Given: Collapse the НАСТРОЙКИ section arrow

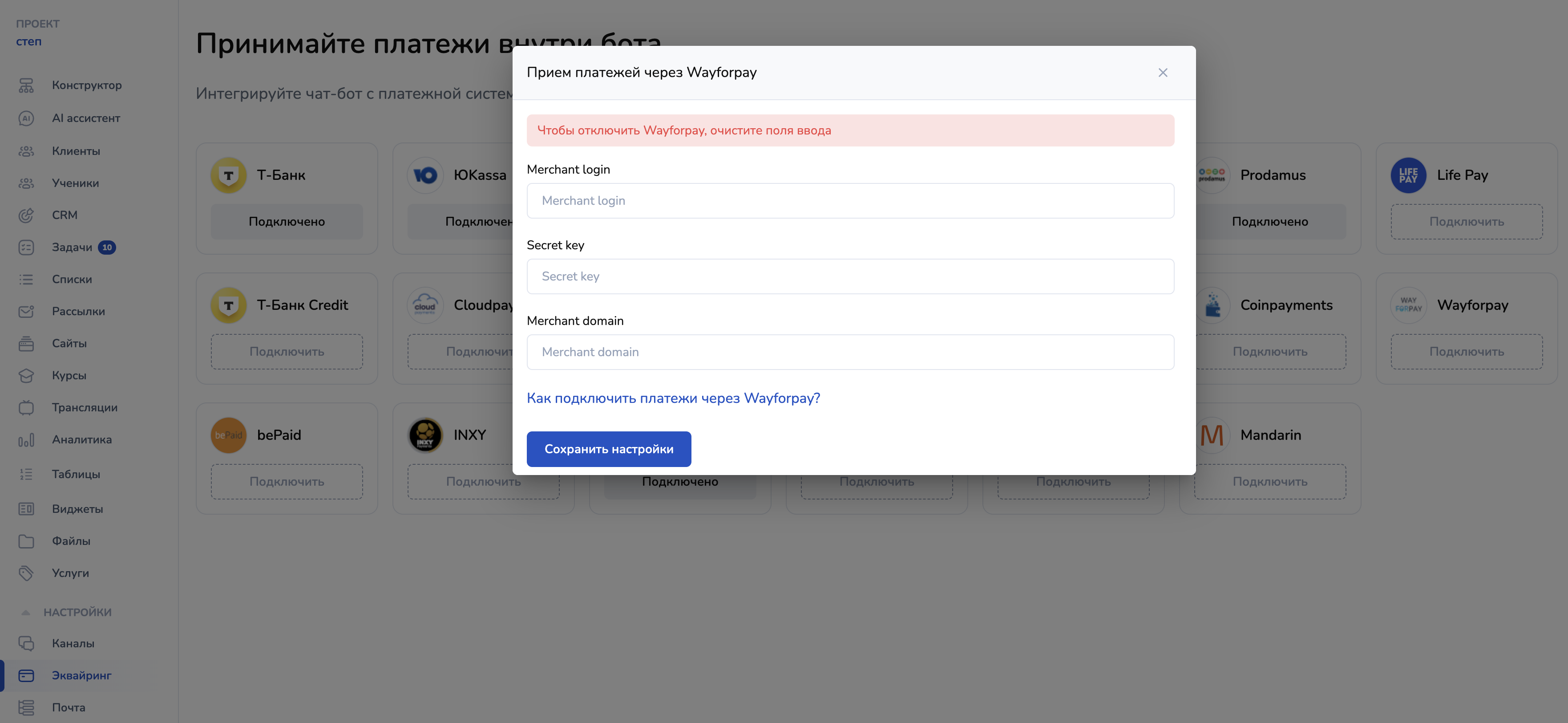Looking at the screenshot, I should point(25,612).
